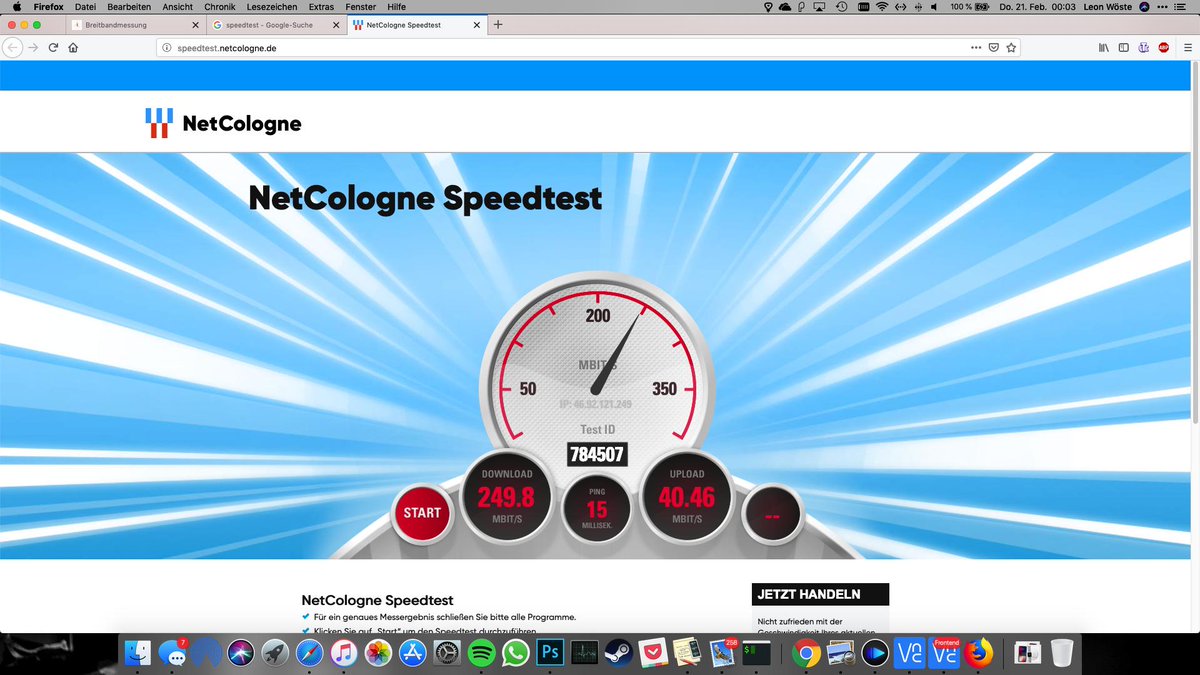This screenshot has width=1200, height=675.
Task: Open Terminal from the Dock
Action: click(x=756, y=653)
